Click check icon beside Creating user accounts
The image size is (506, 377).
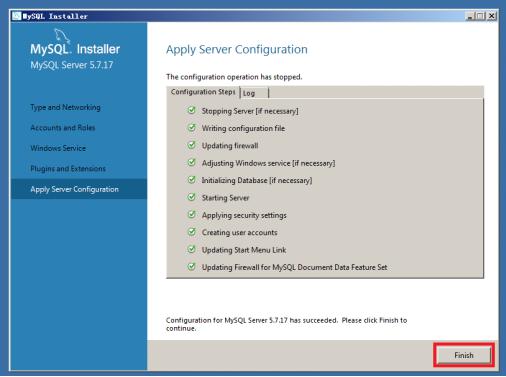191,231
